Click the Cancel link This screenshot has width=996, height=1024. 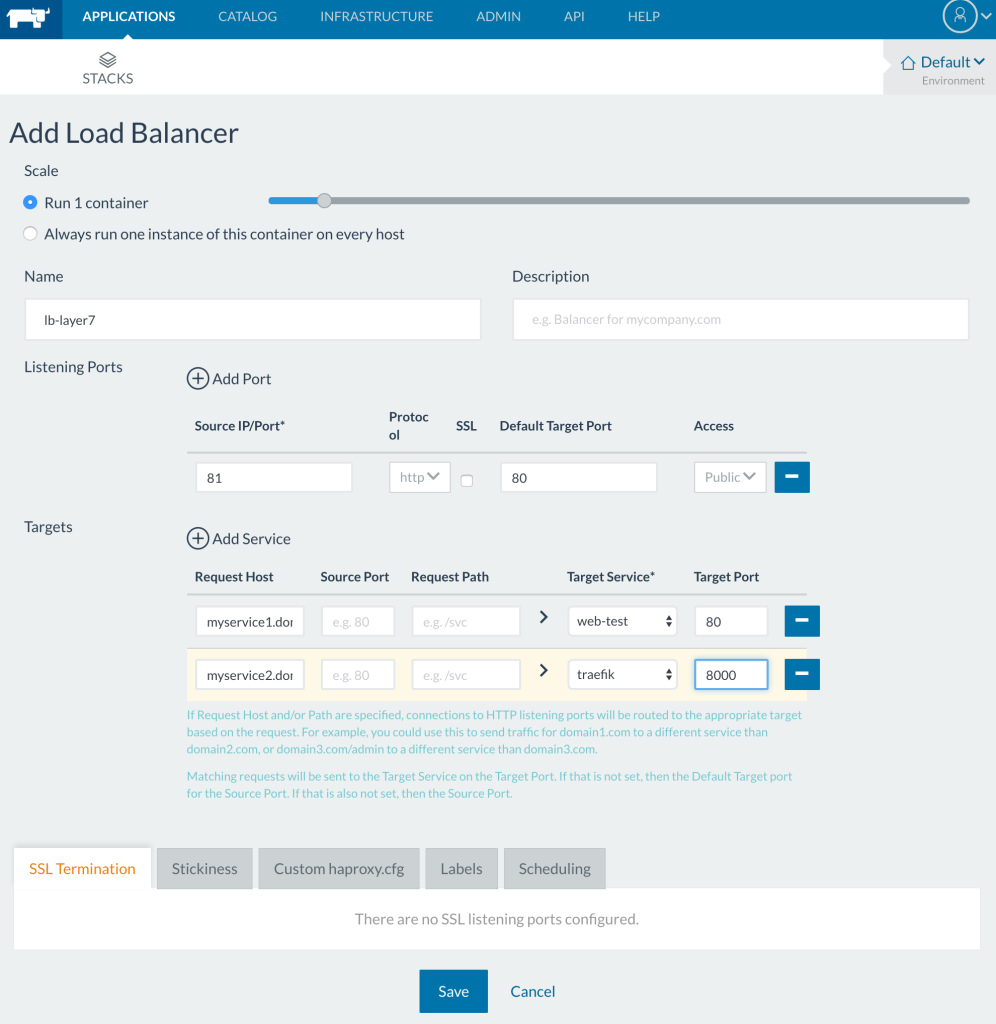[x=532, y=991]
